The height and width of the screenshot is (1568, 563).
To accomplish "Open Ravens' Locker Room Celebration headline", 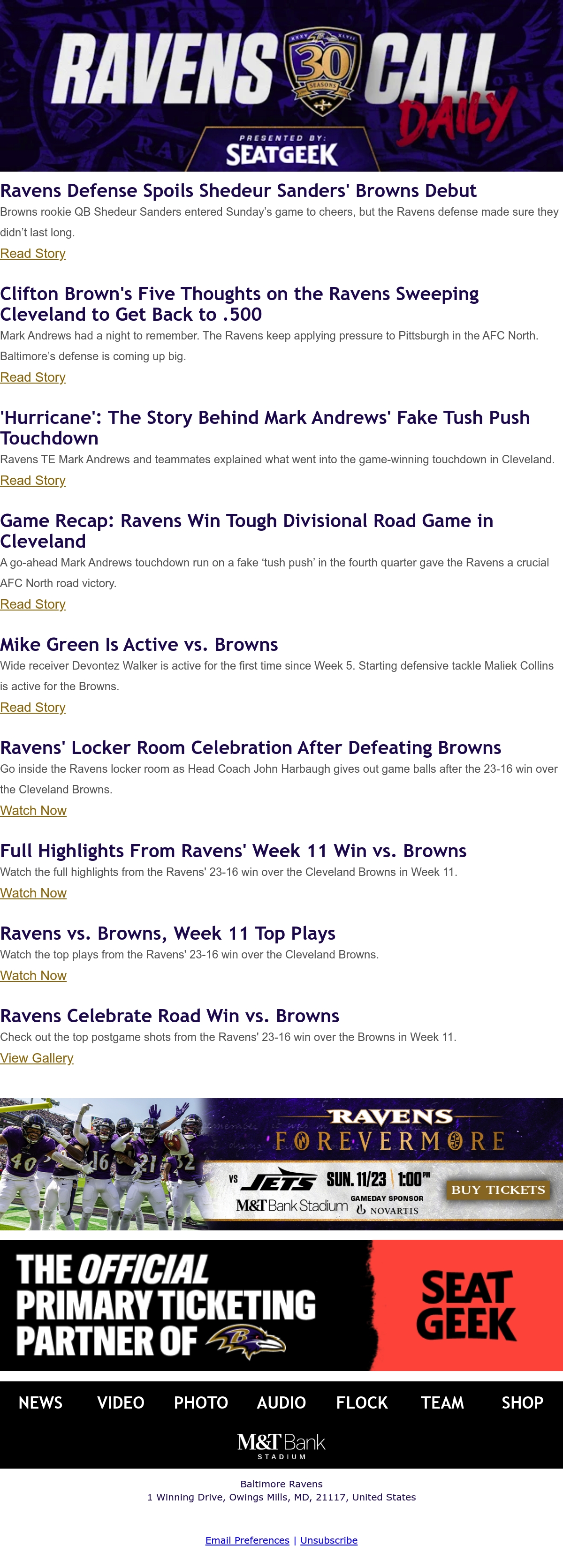I will tap(251, 747).
